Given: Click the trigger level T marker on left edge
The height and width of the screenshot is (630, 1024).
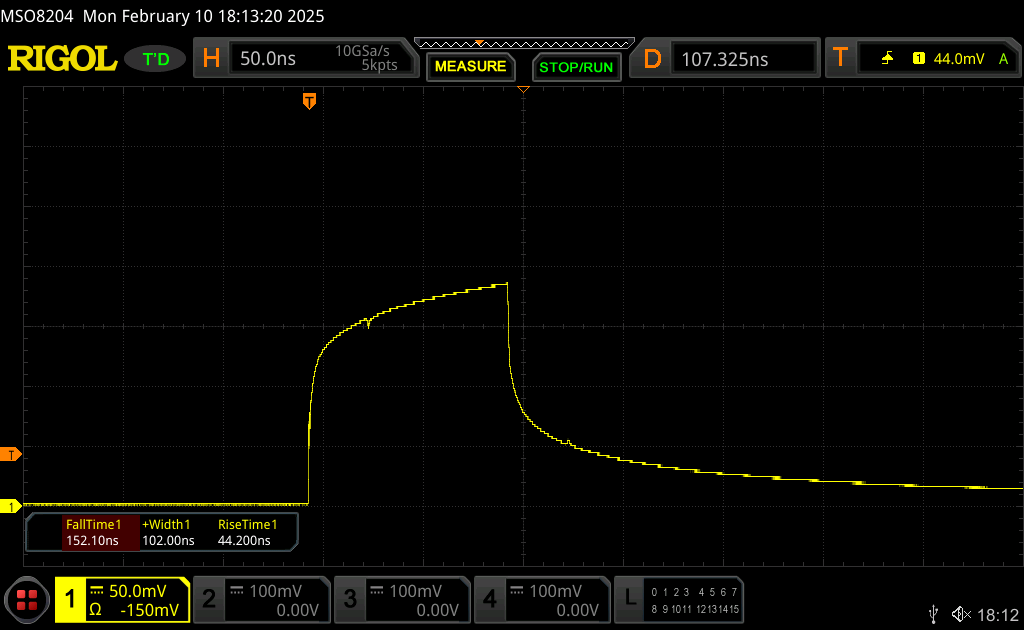Looking at the screenshot, I should 12,455.
